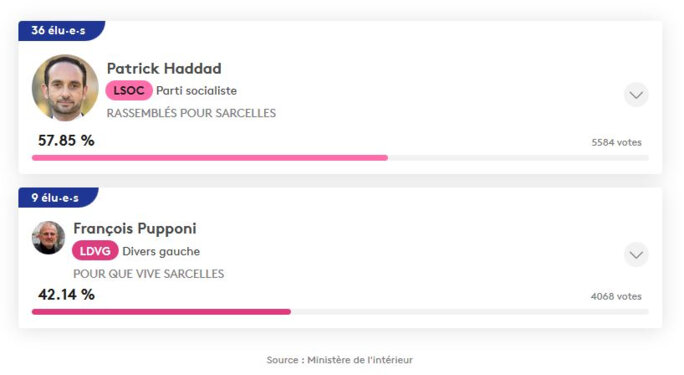Select the pink LSOC party badge

click(129, 91)
